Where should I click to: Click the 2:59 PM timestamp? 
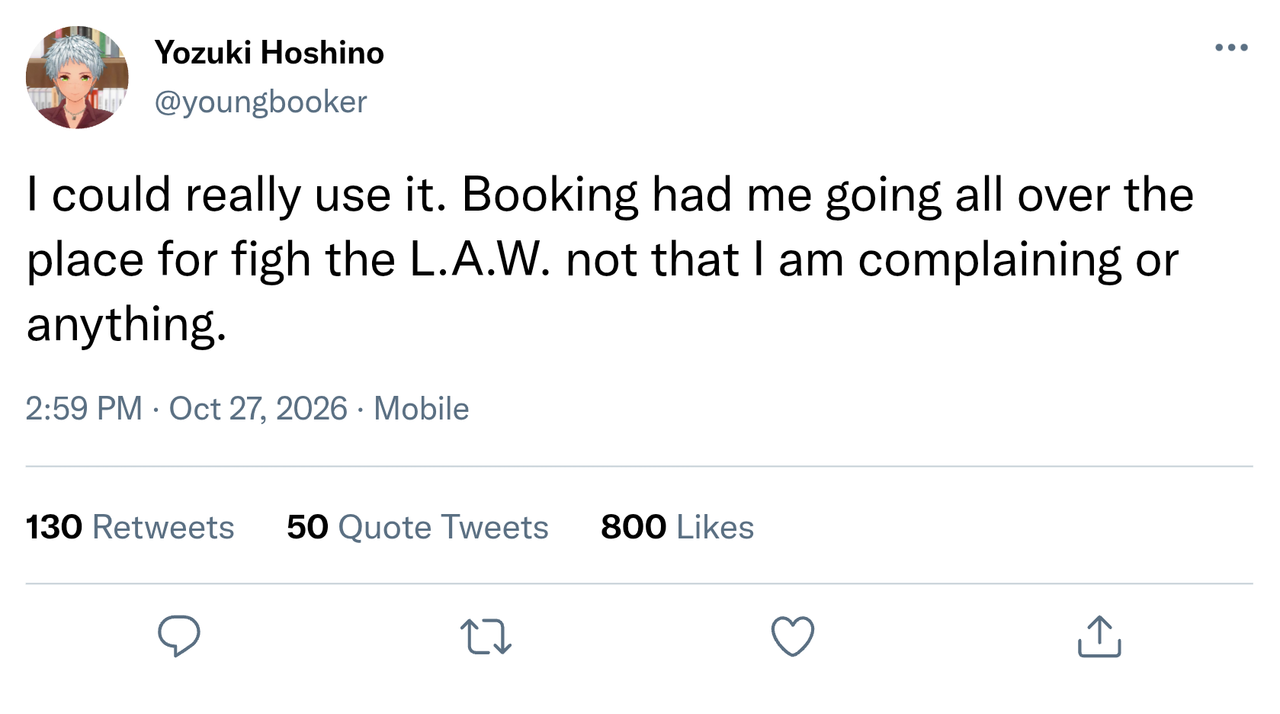tap(84, 408)
